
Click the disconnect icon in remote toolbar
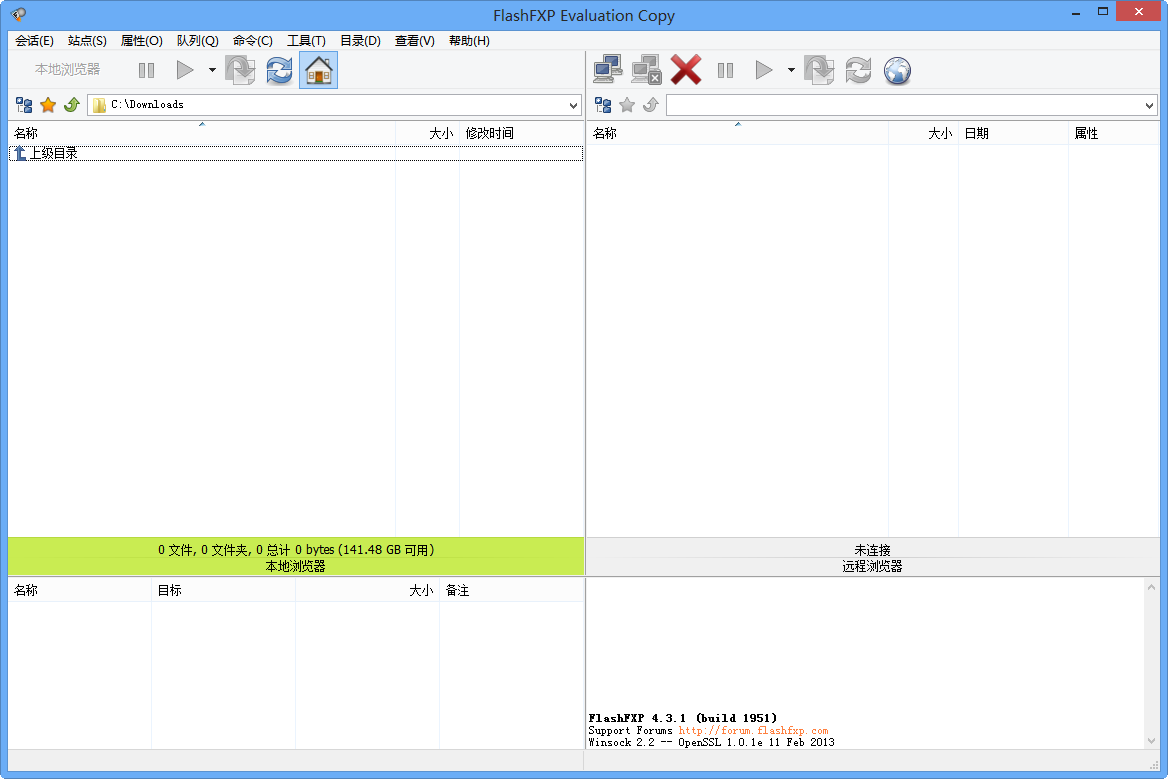point(646,70)
